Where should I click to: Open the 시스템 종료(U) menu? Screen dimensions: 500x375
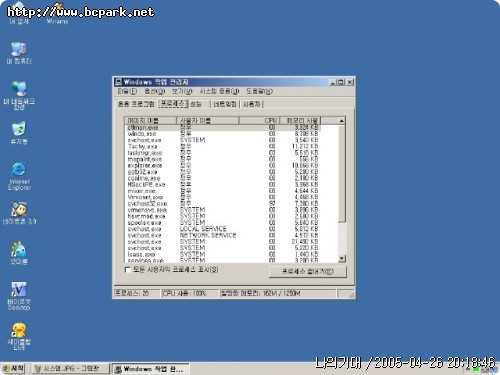pos(219,91)
